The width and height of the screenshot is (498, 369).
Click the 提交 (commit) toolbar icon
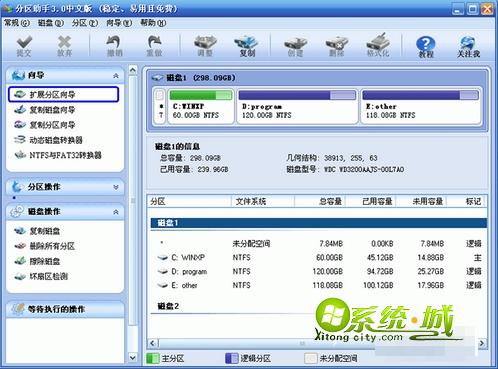[x=24, y=46]
